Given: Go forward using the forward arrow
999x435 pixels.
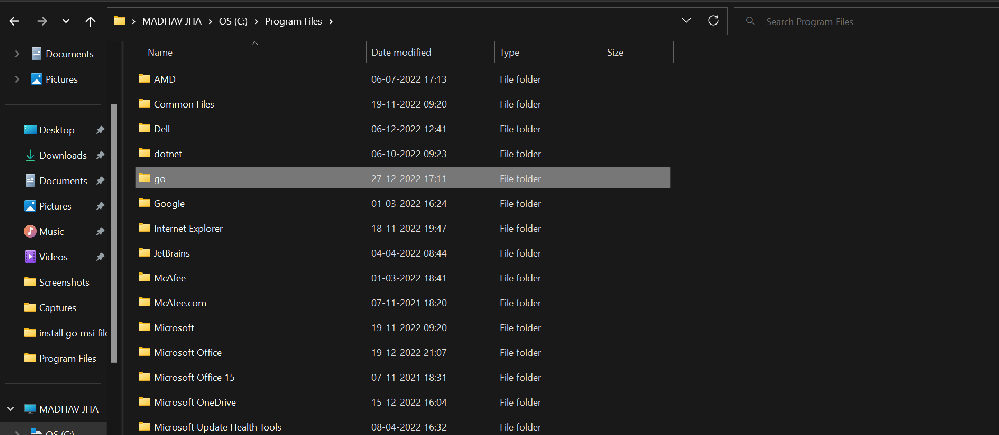Looking at the screenshot, I should click(42, 21).
